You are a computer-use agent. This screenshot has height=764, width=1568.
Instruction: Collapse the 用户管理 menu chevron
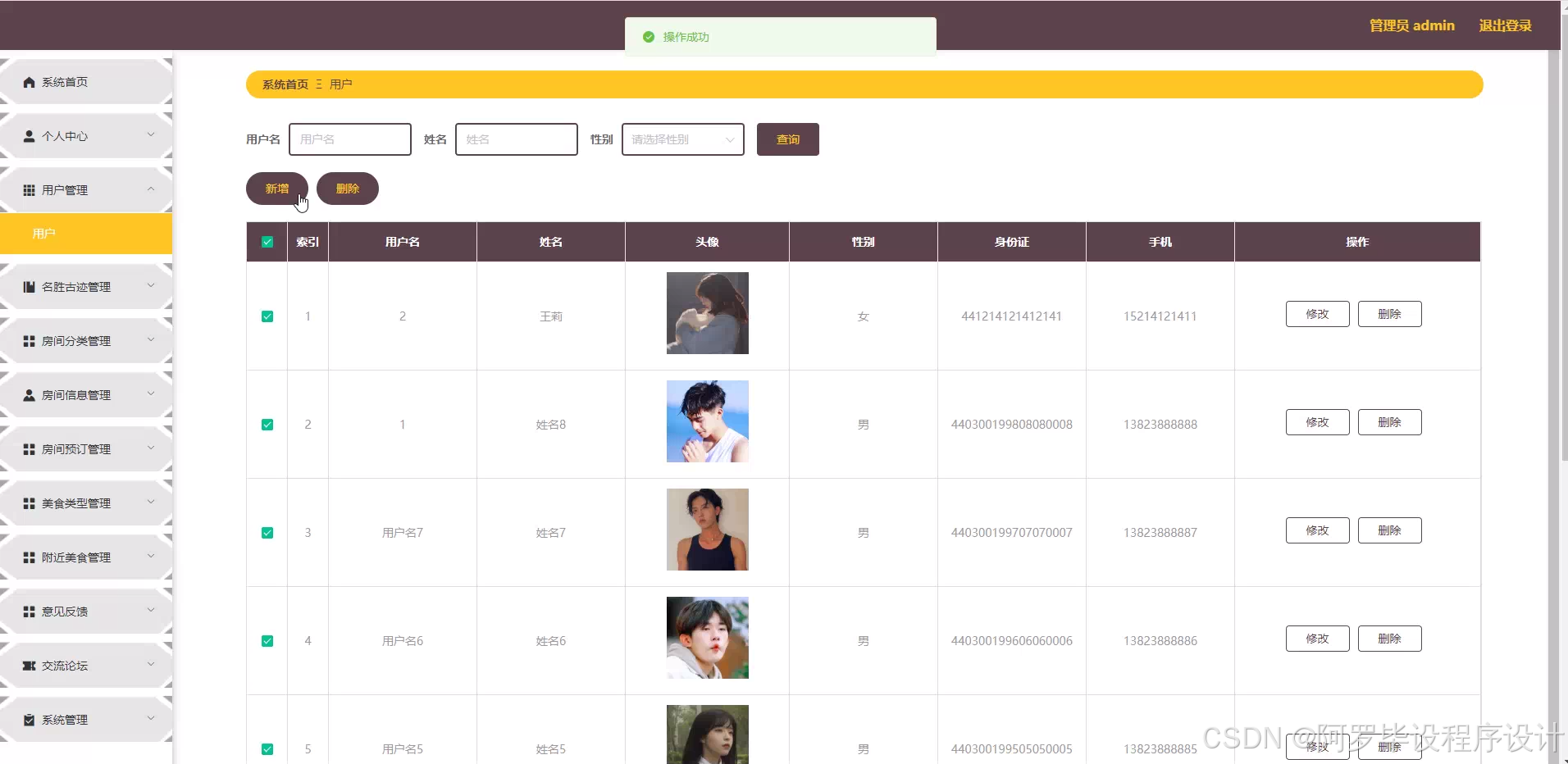point(151,189)
